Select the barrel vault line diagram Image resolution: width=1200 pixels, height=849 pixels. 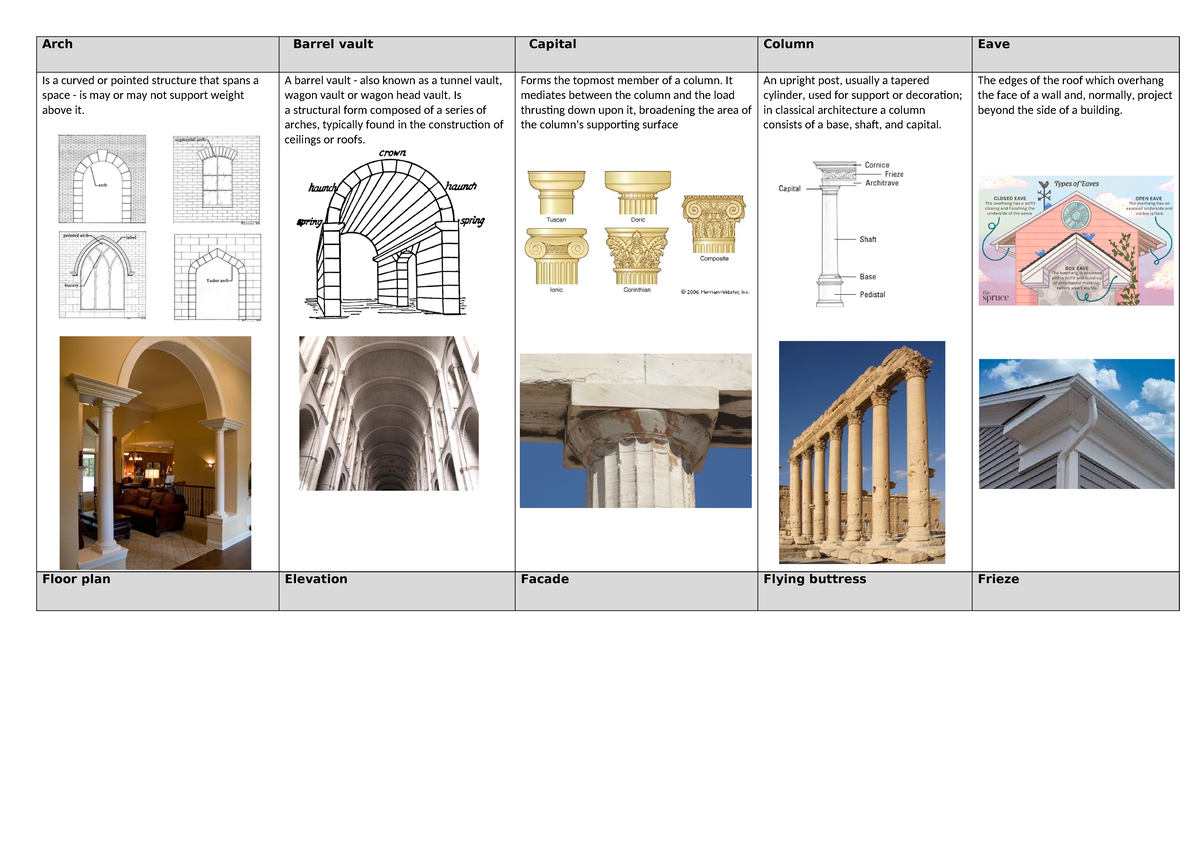[x=391, y=236]
